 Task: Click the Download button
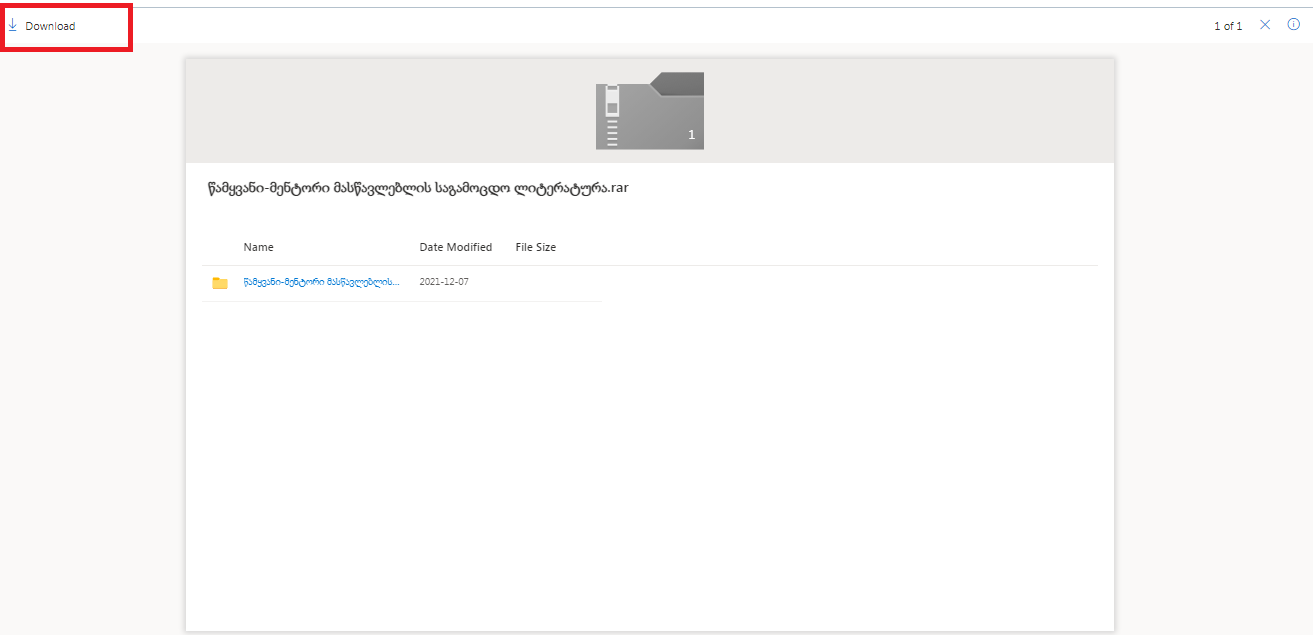coord(42,26)
